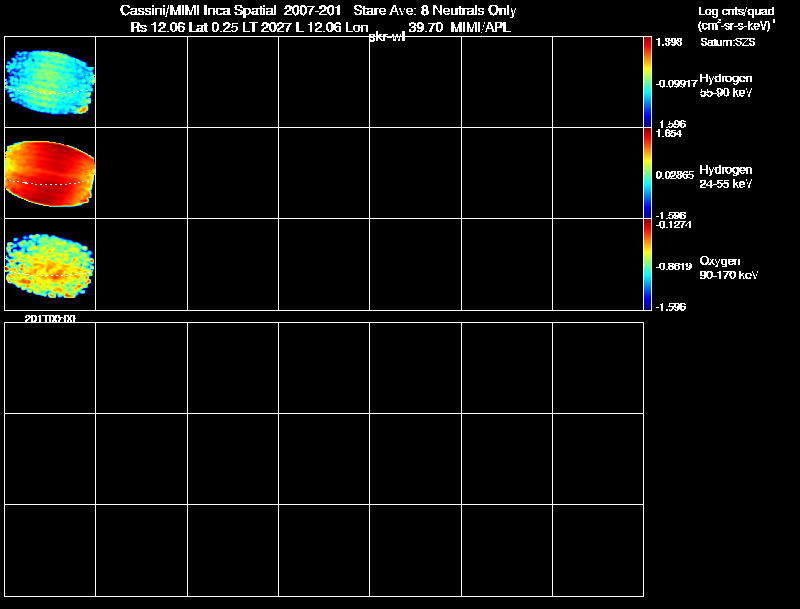Viewport: 800px width, 609px height.
Task: Select the Hydrogen 55-90 keV label
Action: pyautogui.click(x=726, y=85)
